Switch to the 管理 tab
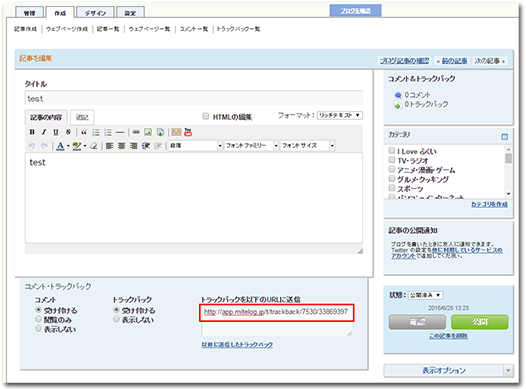Screen dimensions: 526x389 [x=30, y=13]
